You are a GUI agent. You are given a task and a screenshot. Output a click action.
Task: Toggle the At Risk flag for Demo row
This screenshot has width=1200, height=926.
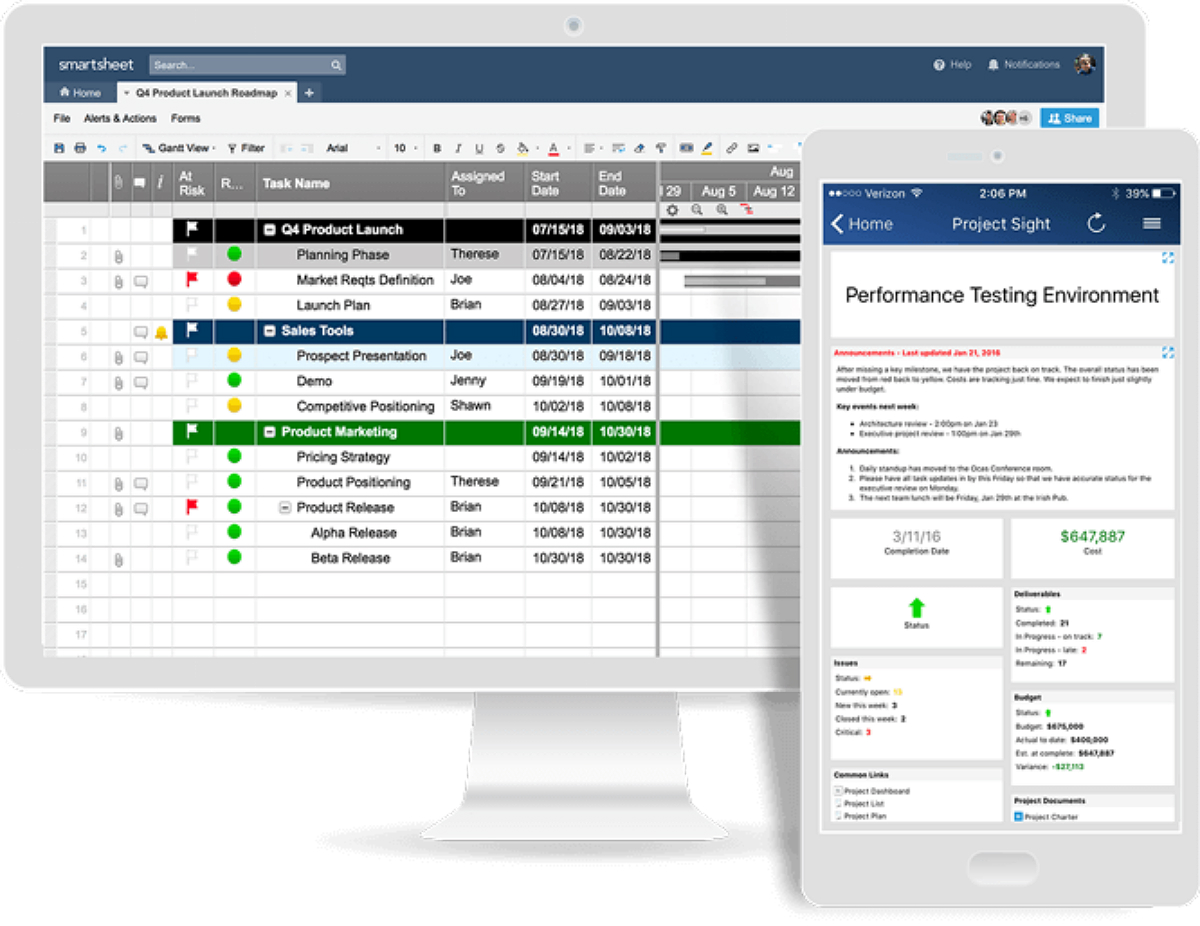pyautogui.click(x=192, y=381)
